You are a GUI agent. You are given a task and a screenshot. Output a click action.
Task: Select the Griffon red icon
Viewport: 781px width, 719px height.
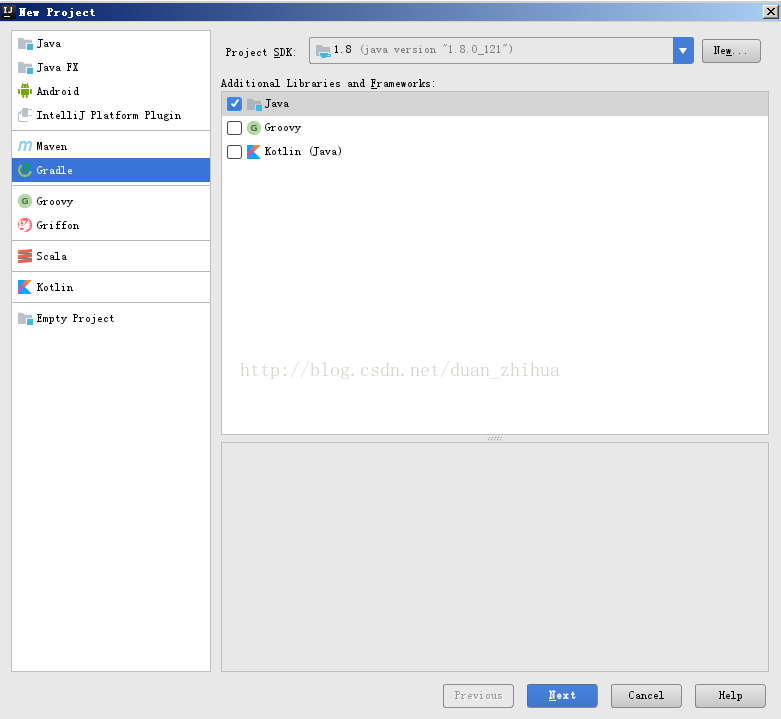25,225
